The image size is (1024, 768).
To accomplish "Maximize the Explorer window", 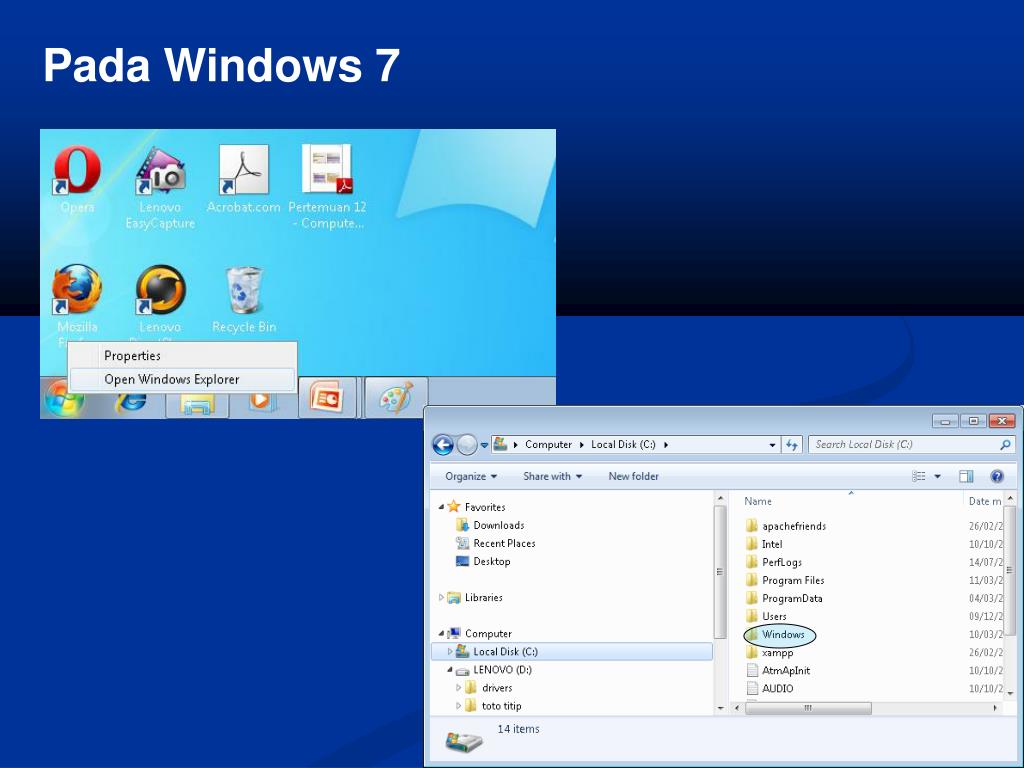I will [x=973, y=421].
